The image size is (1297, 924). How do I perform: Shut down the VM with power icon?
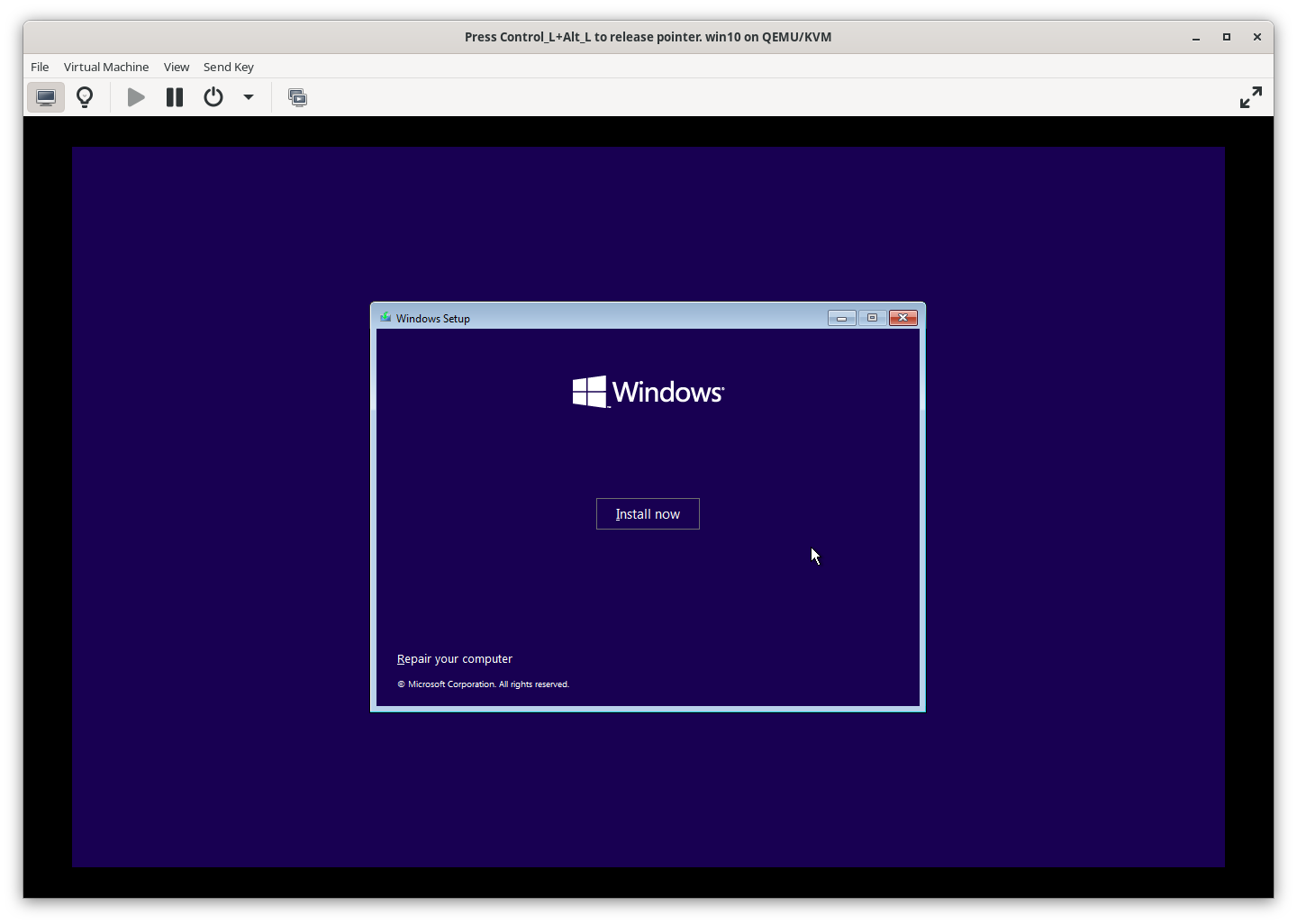click(x=213, y=97)
